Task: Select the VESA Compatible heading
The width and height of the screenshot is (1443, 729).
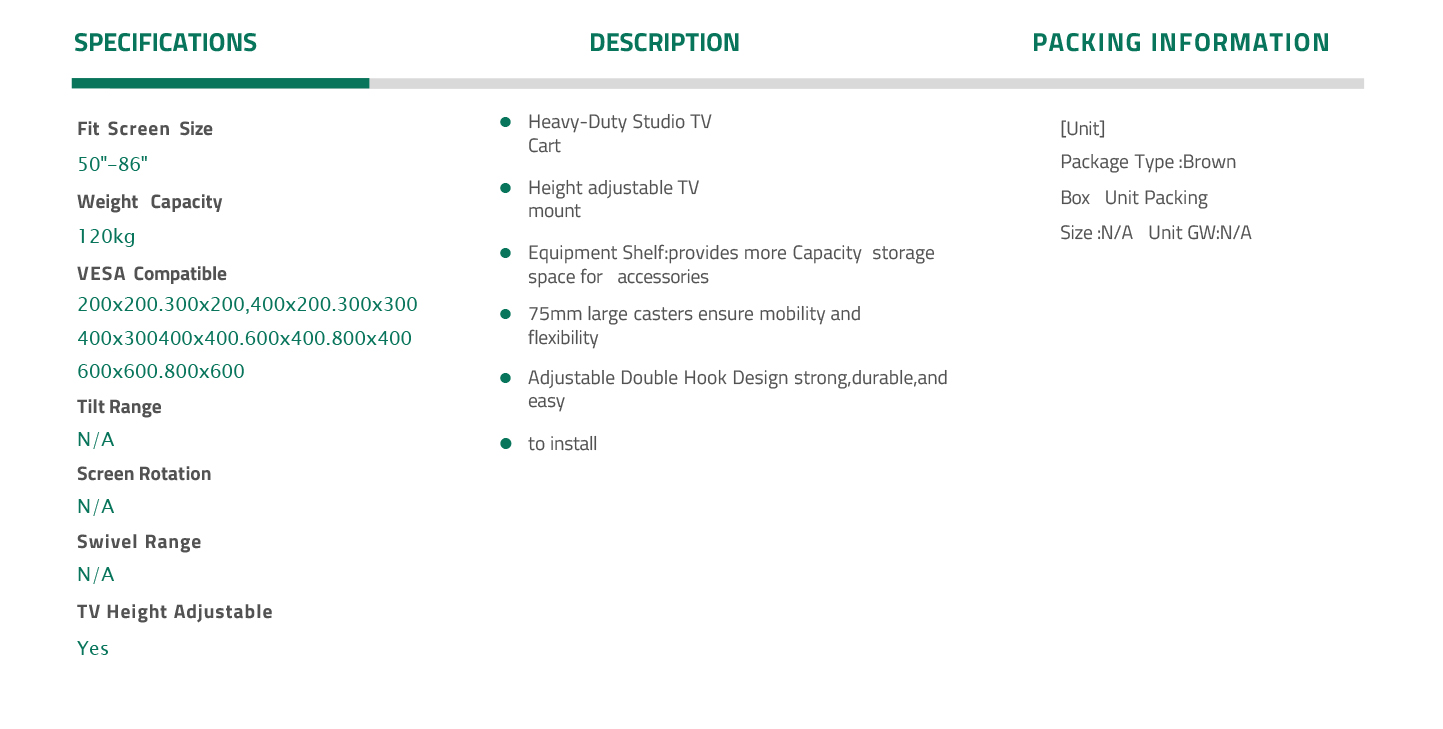Action: tap(152, 273)
